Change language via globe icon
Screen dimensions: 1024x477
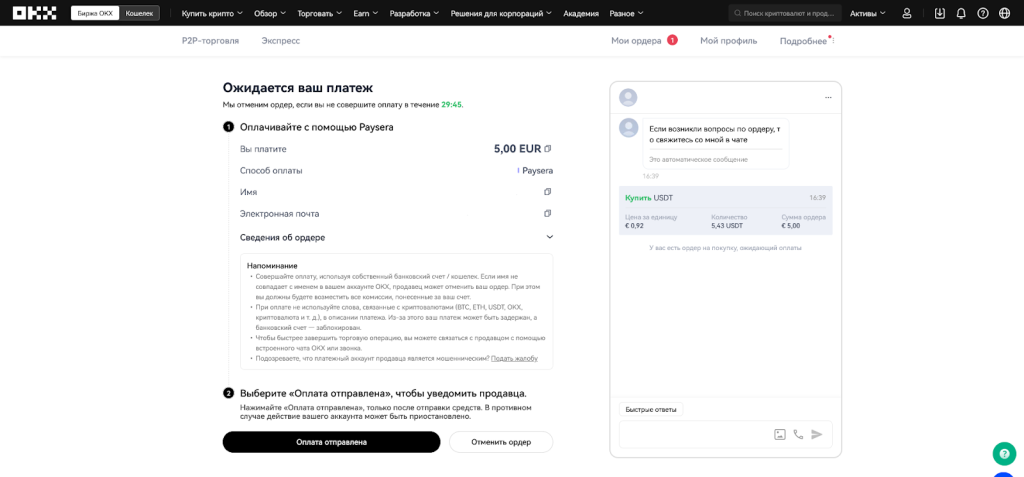[1005, 13]
